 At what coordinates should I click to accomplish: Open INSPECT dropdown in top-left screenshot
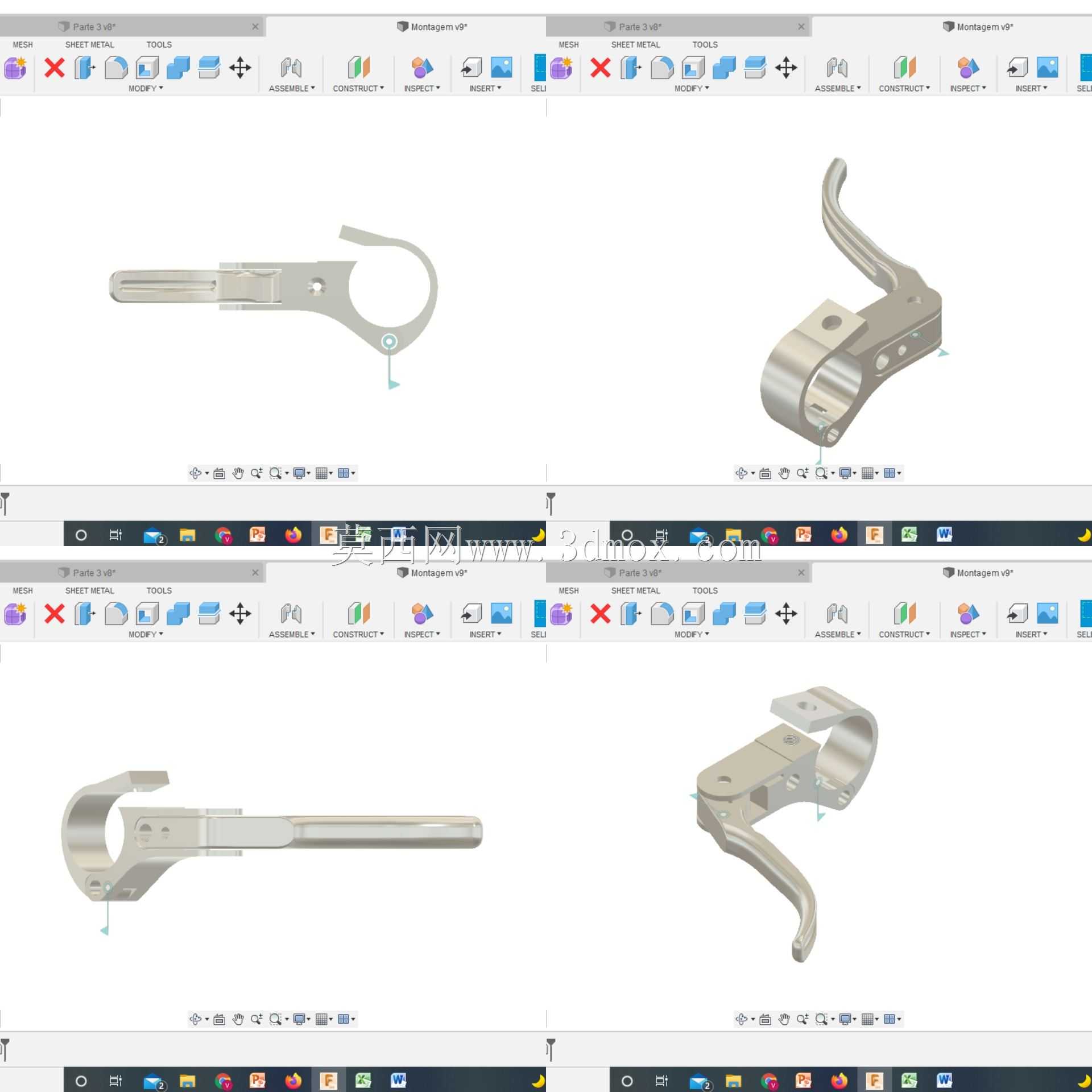click(422, 88)
